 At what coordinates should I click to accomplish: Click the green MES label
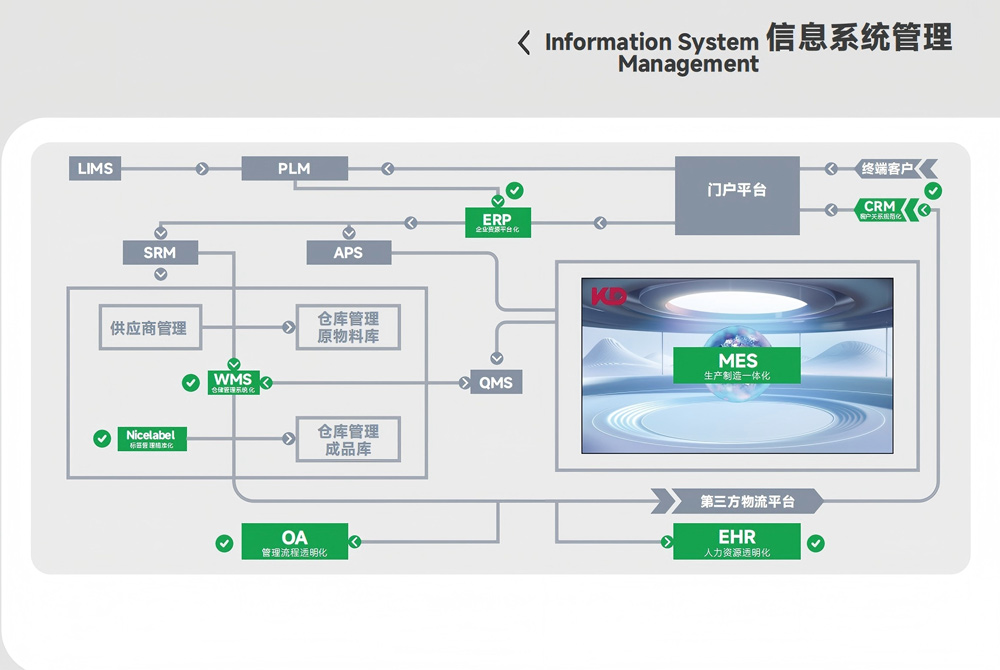point(737,365)
